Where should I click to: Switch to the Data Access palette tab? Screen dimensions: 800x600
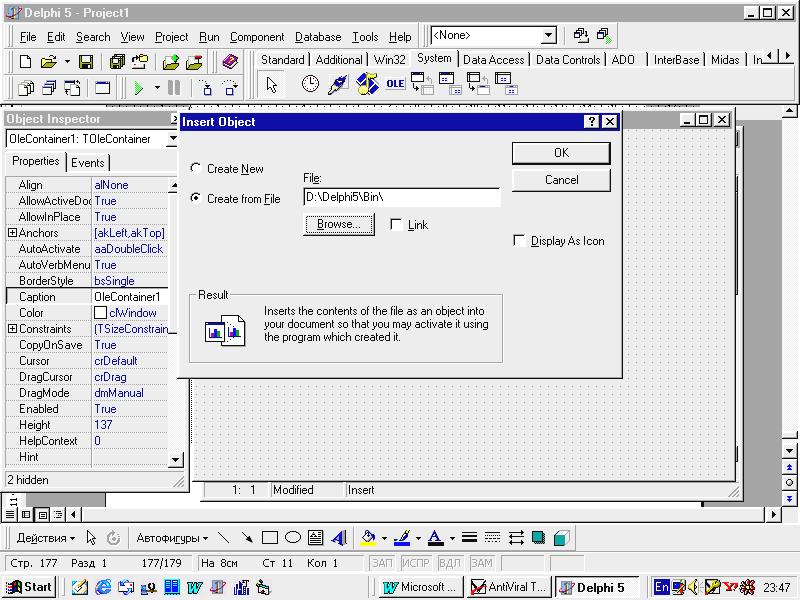click(493, 60)
